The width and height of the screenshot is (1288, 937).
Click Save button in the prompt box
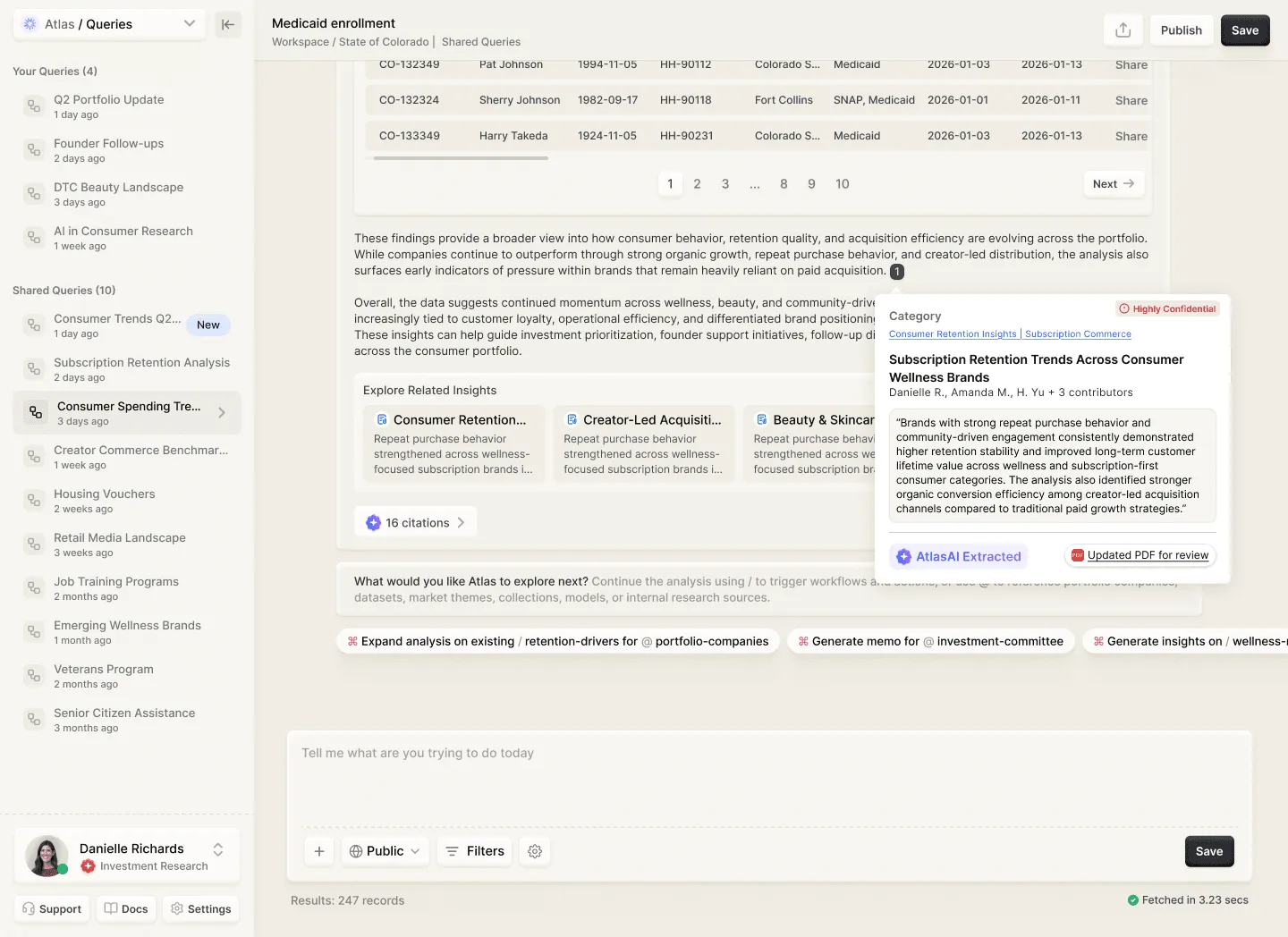pyautogui.click(x=1209, y=851)
